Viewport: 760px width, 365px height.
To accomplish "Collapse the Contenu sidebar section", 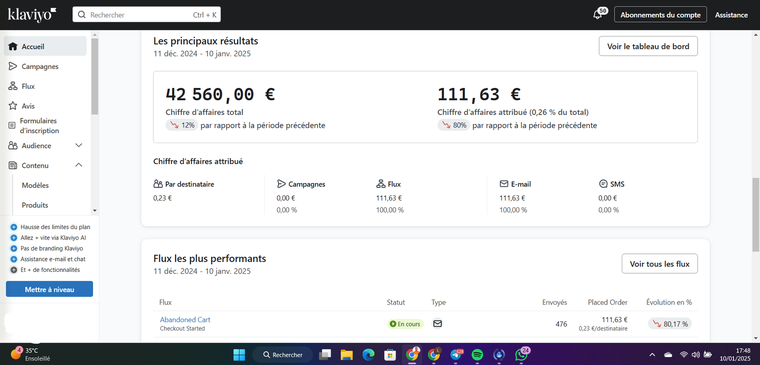I will coord(79,165).
